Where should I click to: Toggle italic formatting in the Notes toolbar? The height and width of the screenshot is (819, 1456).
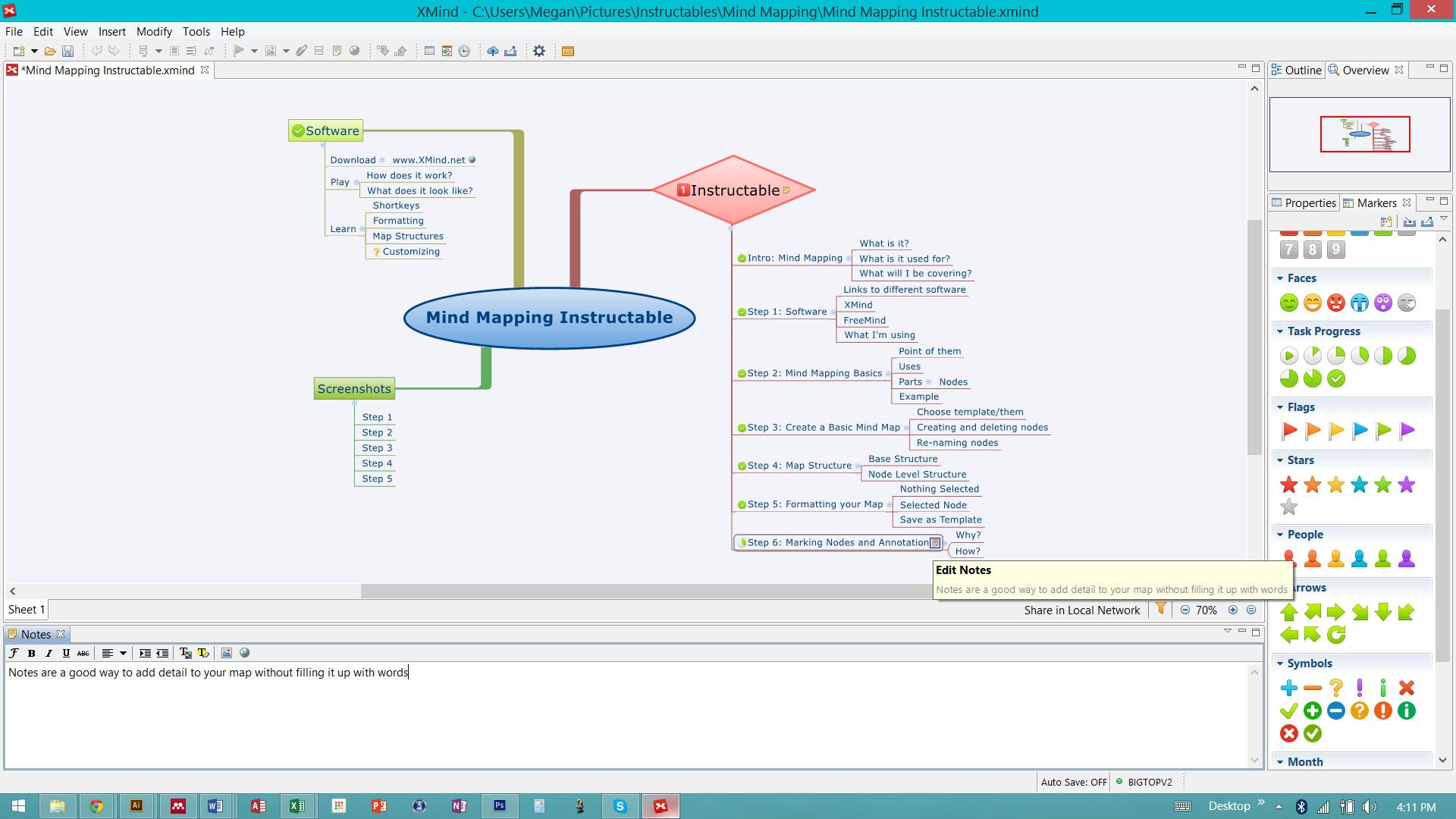(48, 652)
